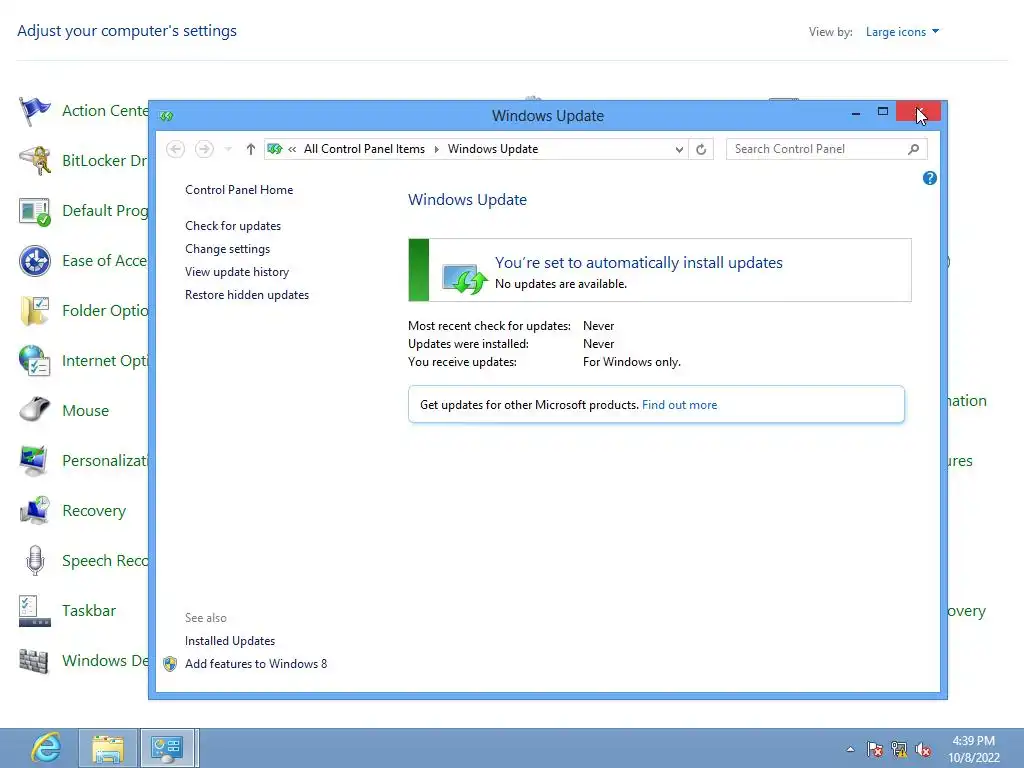Refresh the Windows Update page
Viewport: 1024px width, 768px height.
[x=701, y=150]
